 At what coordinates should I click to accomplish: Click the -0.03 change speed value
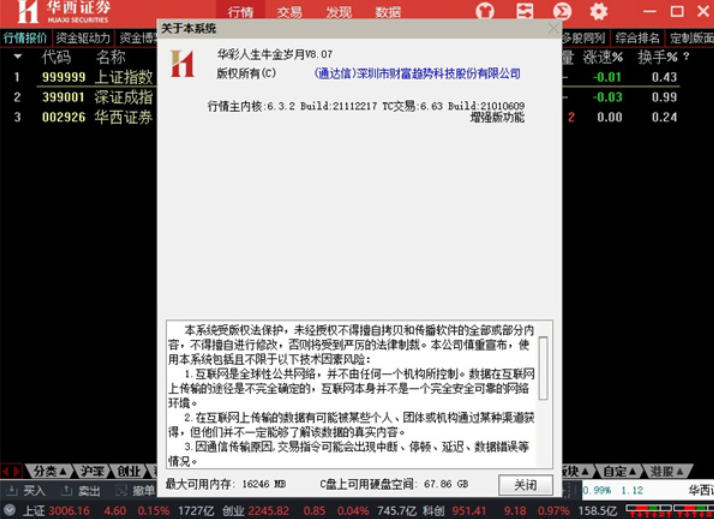[x=607, y=97]
